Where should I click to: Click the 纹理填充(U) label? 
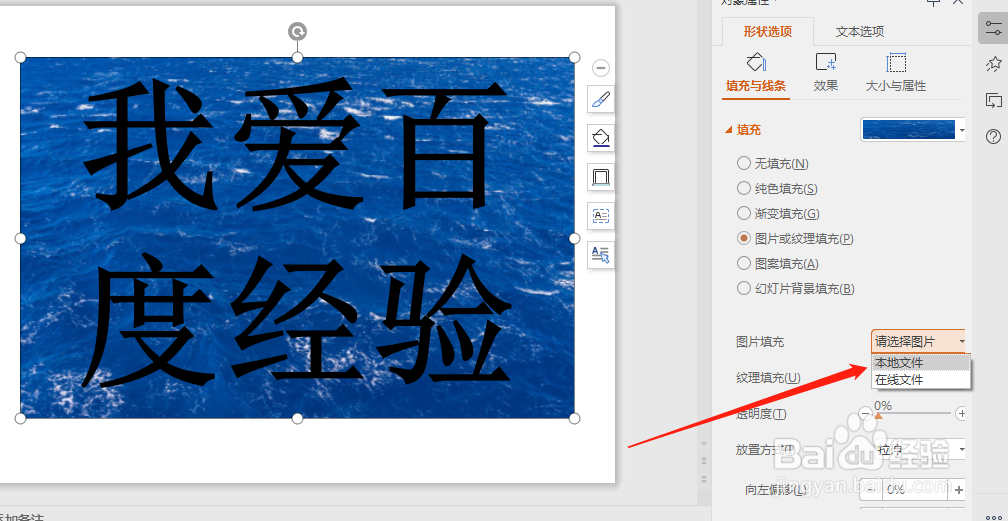768,378
